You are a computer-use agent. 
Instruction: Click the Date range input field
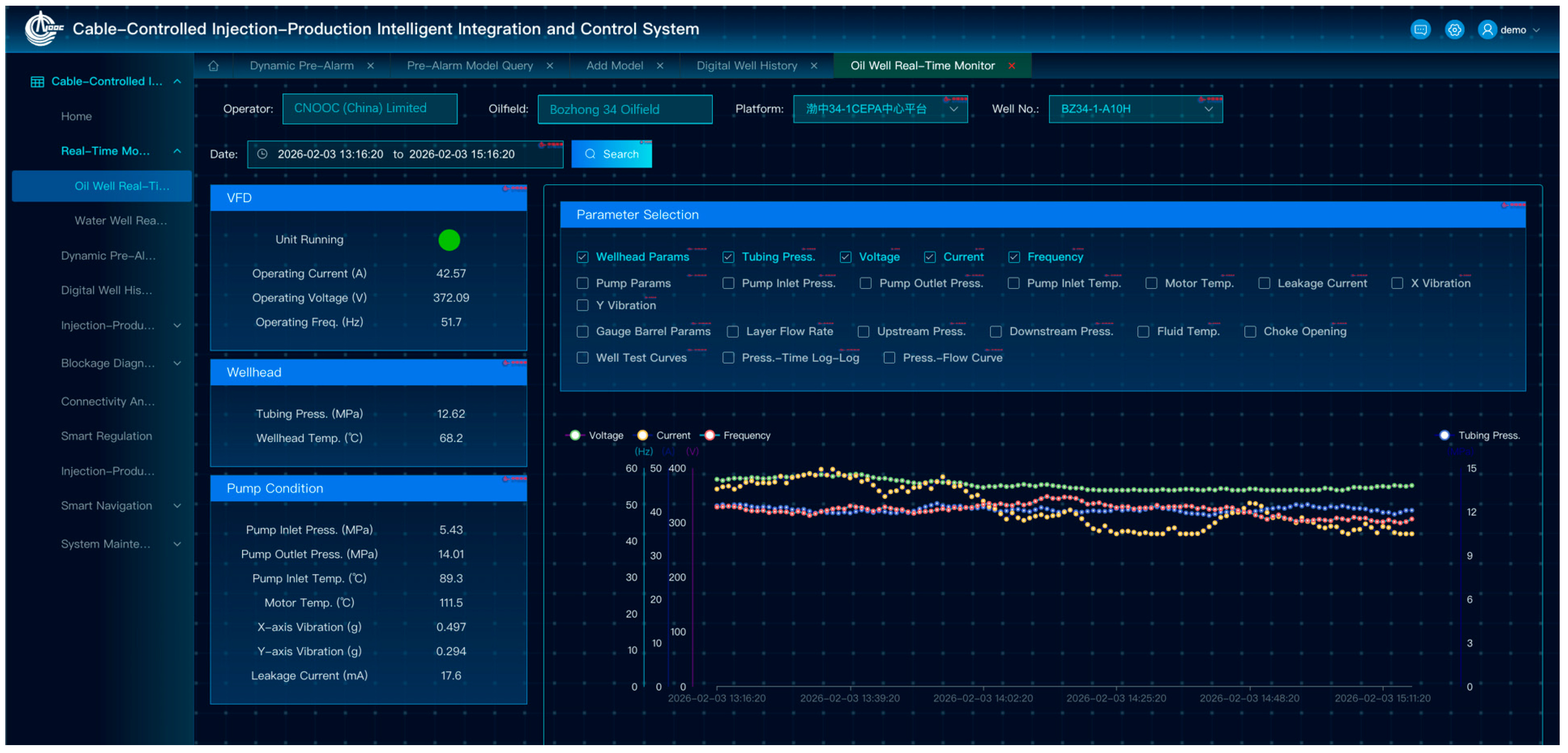point(404,154)
